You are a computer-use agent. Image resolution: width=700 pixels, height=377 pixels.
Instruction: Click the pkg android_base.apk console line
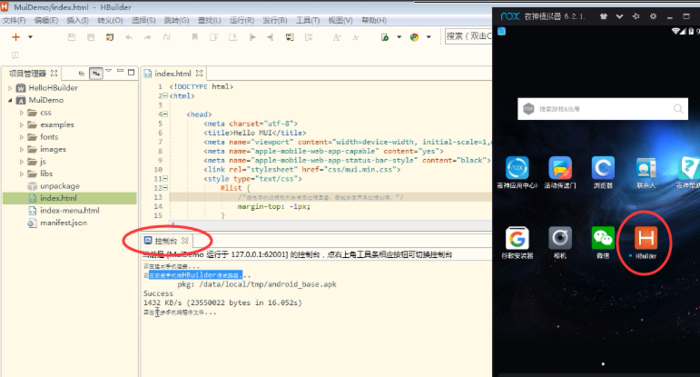coord(257,284)
